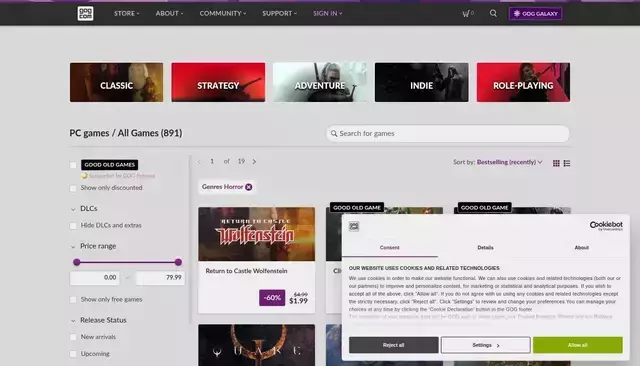Open the Strategy genre banner
Screen dimensions: 640x366
[218, 82]
